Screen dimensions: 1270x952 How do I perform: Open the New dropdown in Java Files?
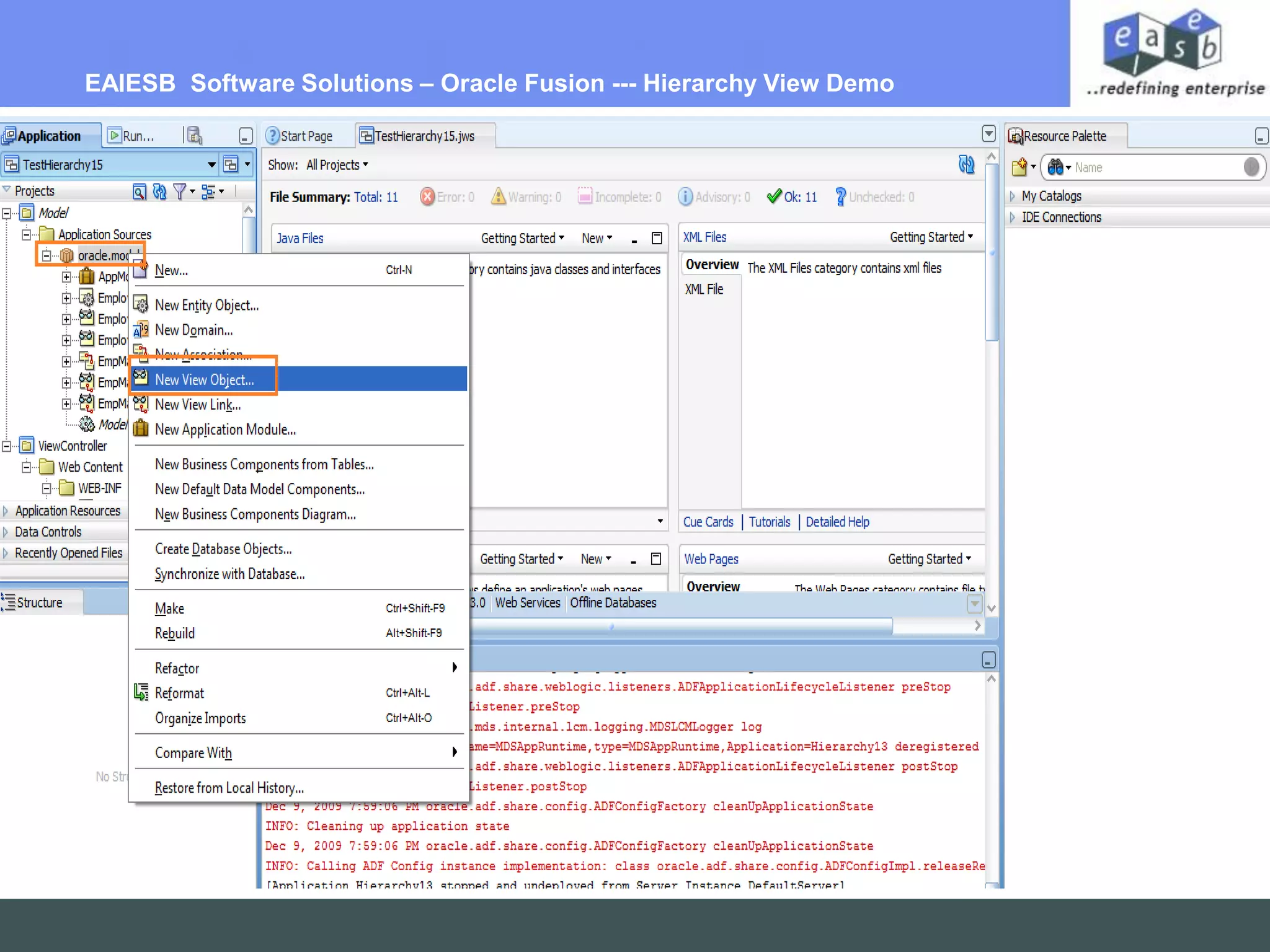[x=597, y=238]
